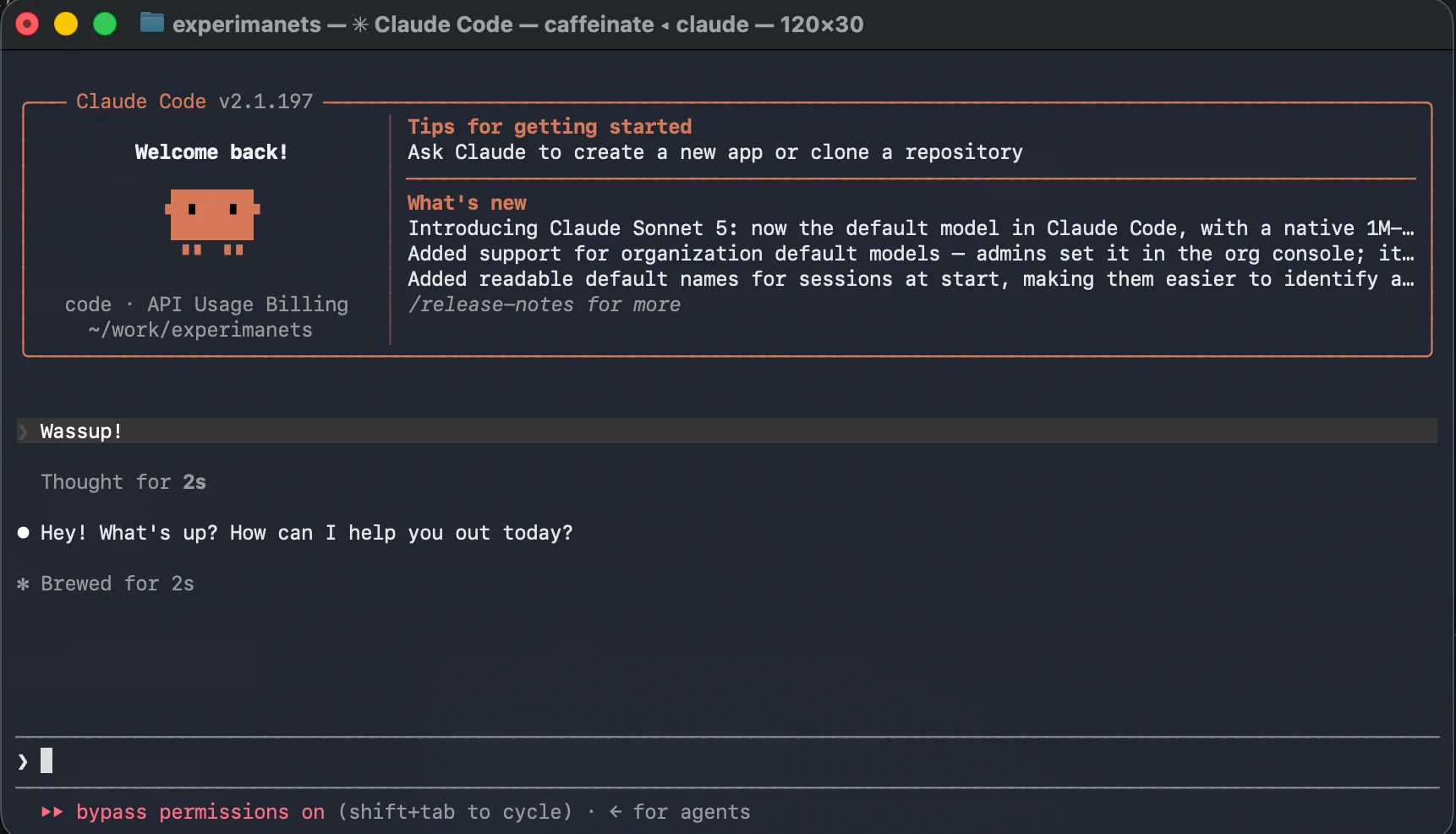Click the 'Brewed for 2s' status text
The image size is (1456, 834).
(x=118, y=584)
